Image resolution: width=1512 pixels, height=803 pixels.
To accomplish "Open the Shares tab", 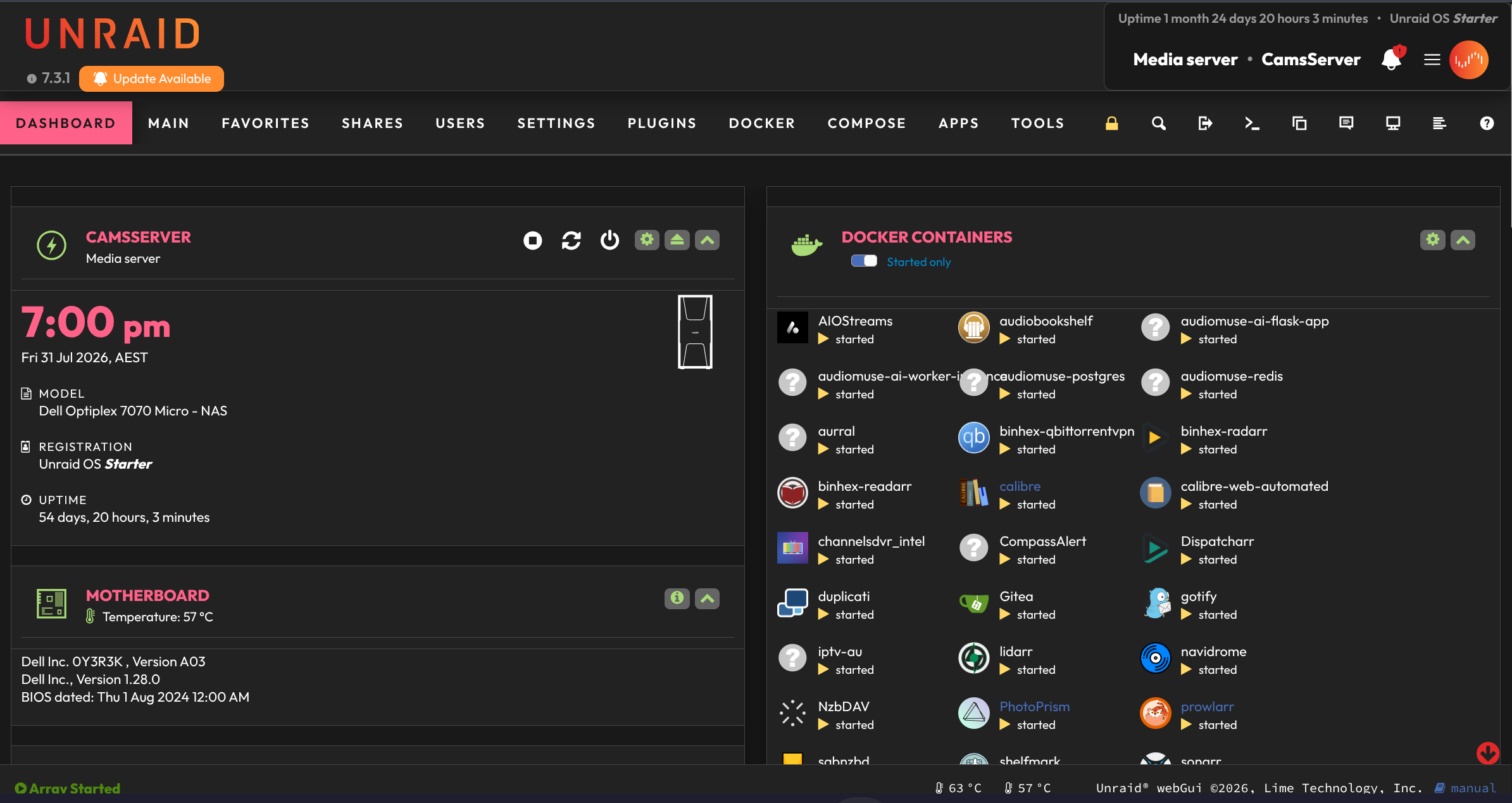I will [372, 123].
